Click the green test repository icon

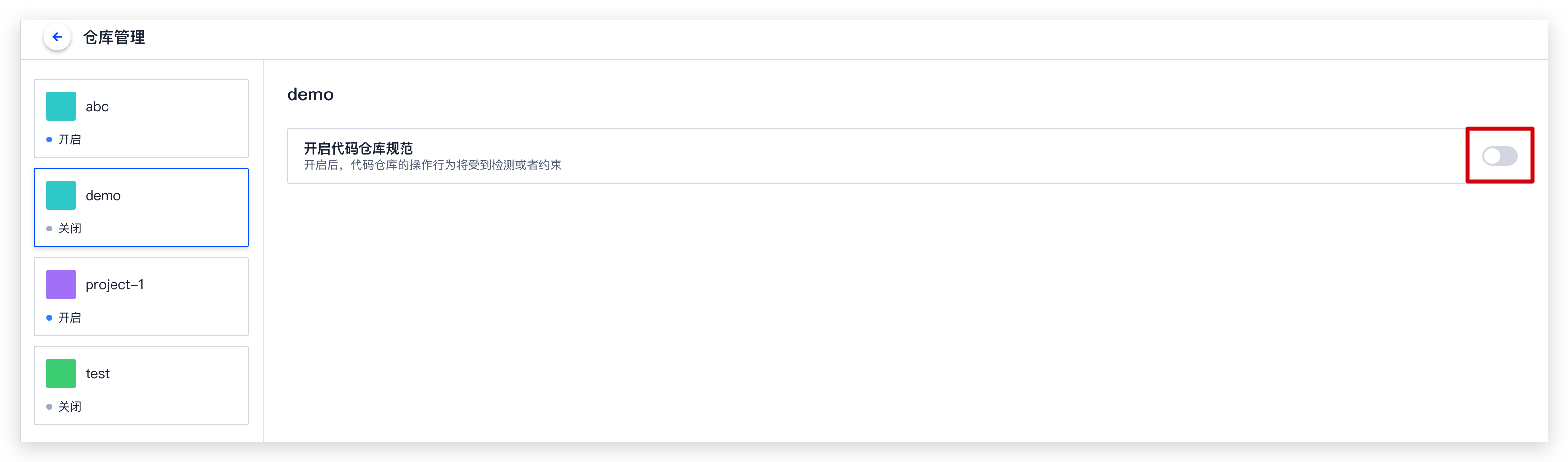coord(61,373)
